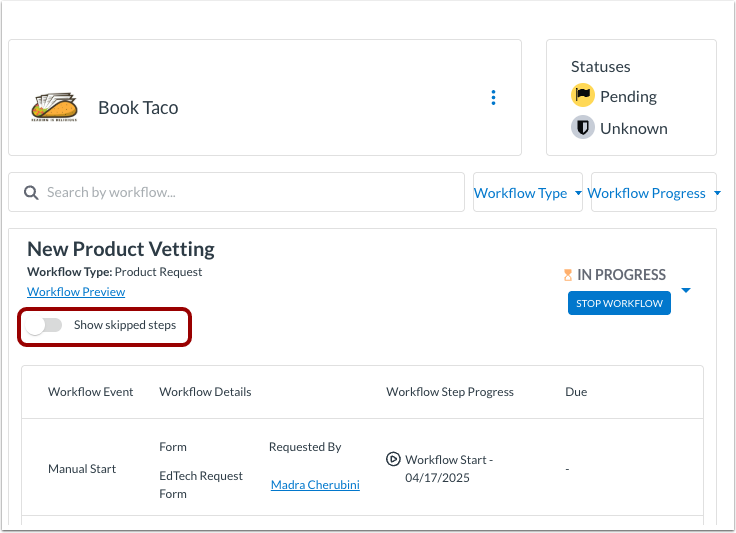The image size is (736, 533).
Task: Expand the Workflow Type filter dropdown
Action: 527,193
